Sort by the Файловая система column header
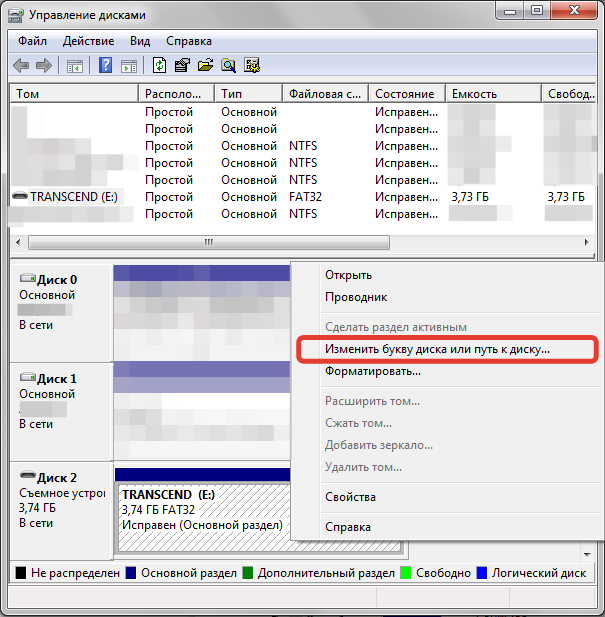605x617 pixels. [324, 94]
